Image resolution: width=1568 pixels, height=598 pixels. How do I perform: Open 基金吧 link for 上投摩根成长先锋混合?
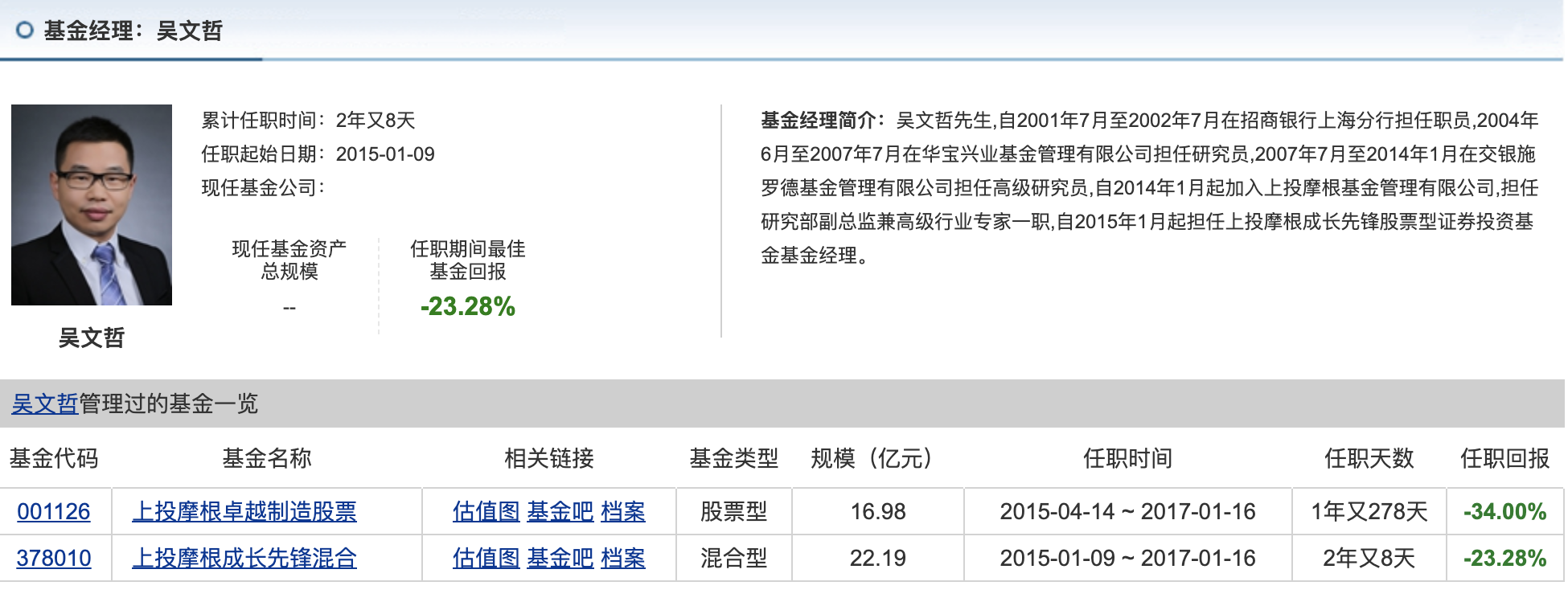click(x=560, y=559)
